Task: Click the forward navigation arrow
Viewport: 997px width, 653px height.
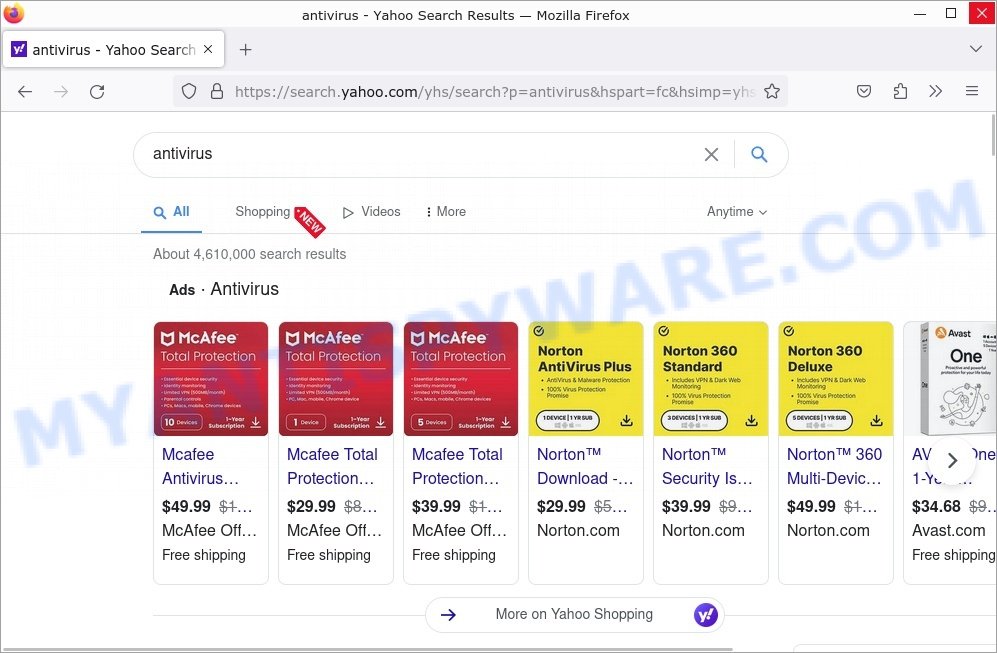Action: tap(61, 92)
